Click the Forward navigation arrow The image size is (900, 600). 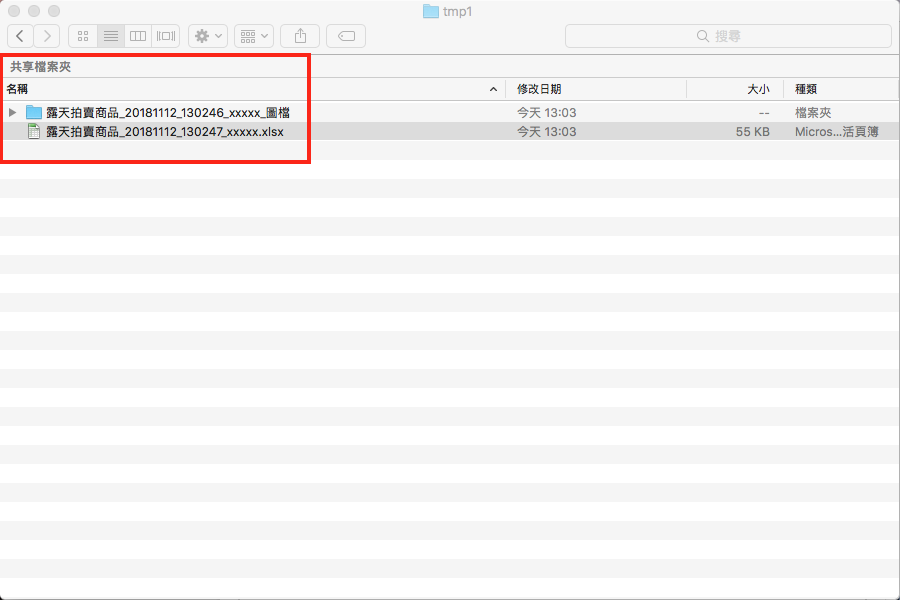[x=47, y=36]
